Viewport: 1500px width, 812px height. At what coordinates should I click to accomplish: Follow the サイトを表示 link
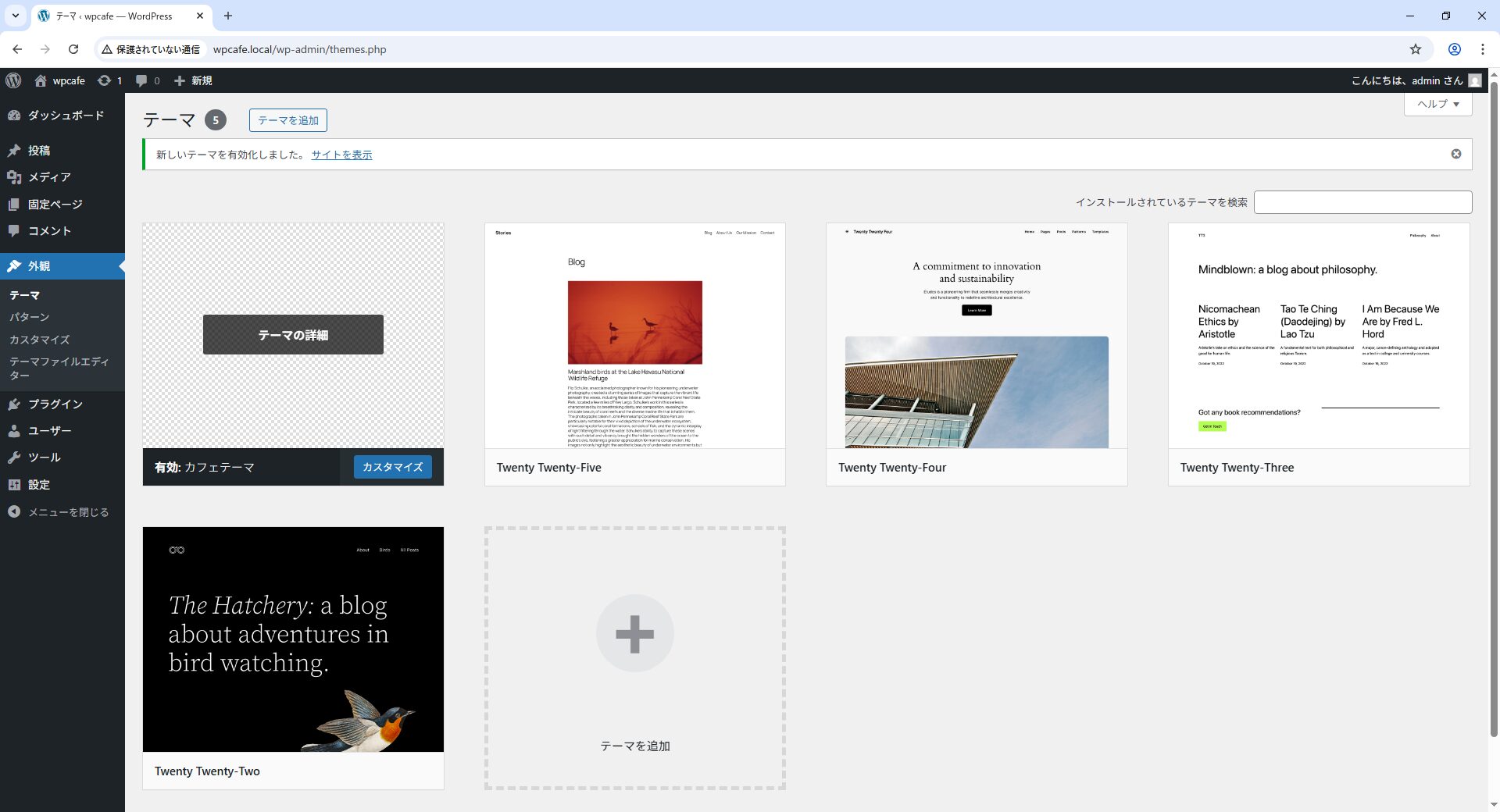point(341,155)
